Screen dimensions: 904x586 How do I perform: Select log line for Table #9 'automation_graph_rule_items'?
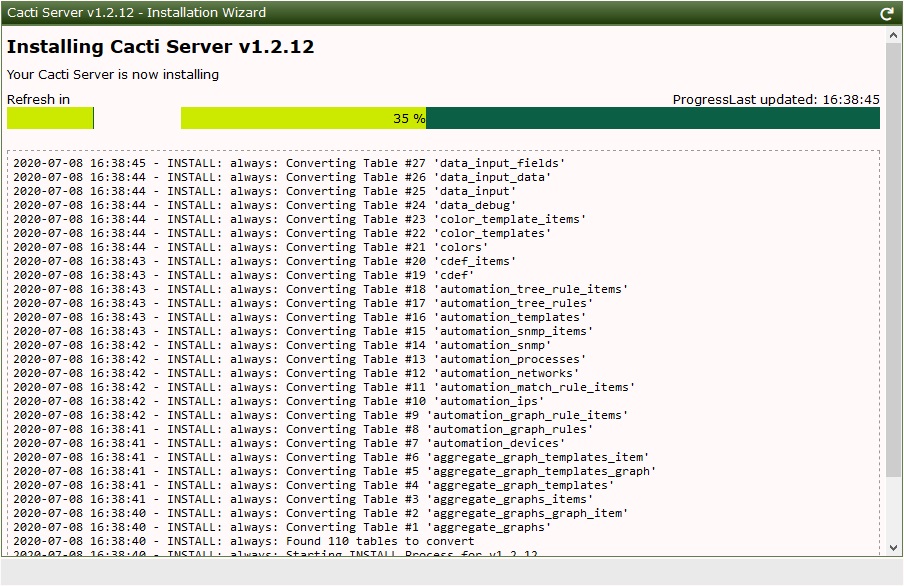coord(321,415)
